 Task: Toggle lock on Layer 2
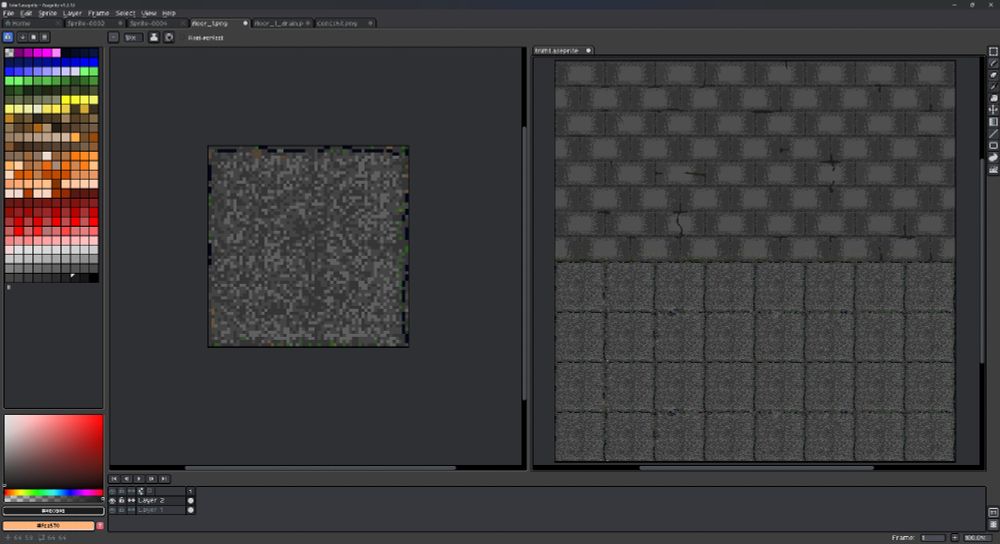[x=122, y=500]
